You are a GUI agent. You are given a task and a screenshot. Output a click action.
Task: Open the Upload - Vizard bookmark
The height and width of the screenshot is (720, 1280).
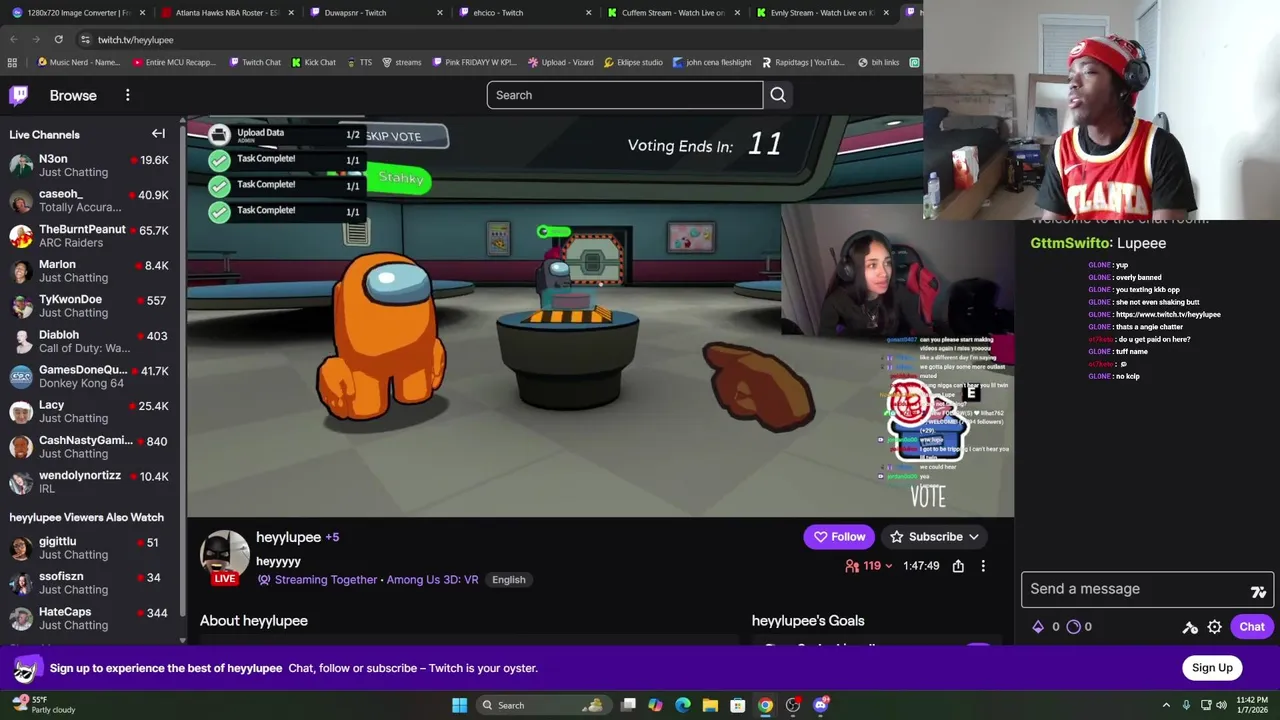(560, 62)
